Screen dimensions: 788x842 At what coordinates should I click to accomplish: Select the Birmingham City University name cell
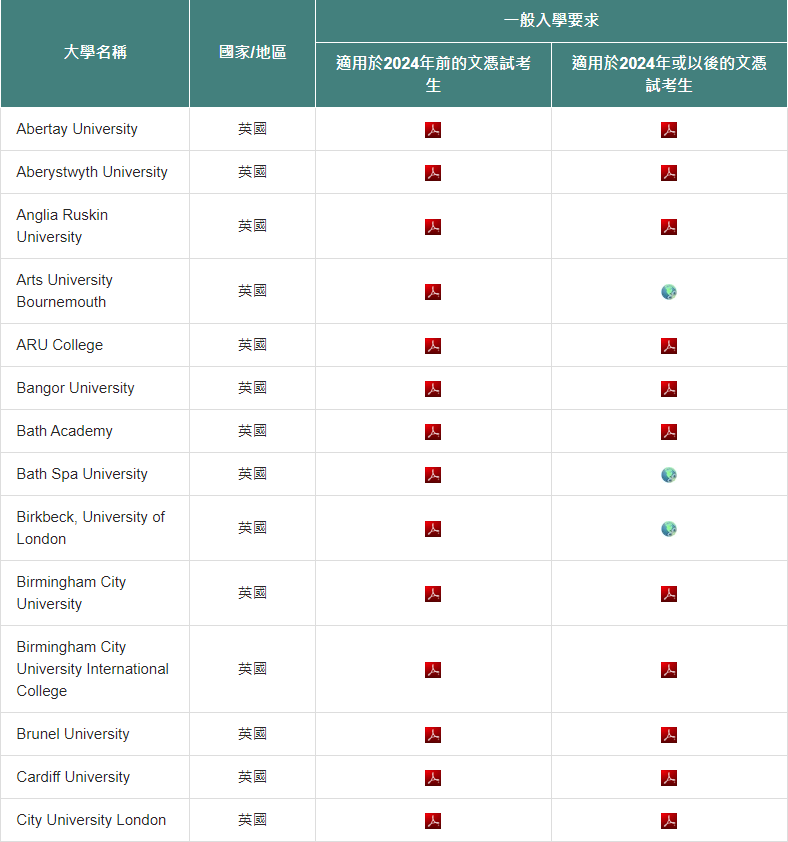(95, 593)
